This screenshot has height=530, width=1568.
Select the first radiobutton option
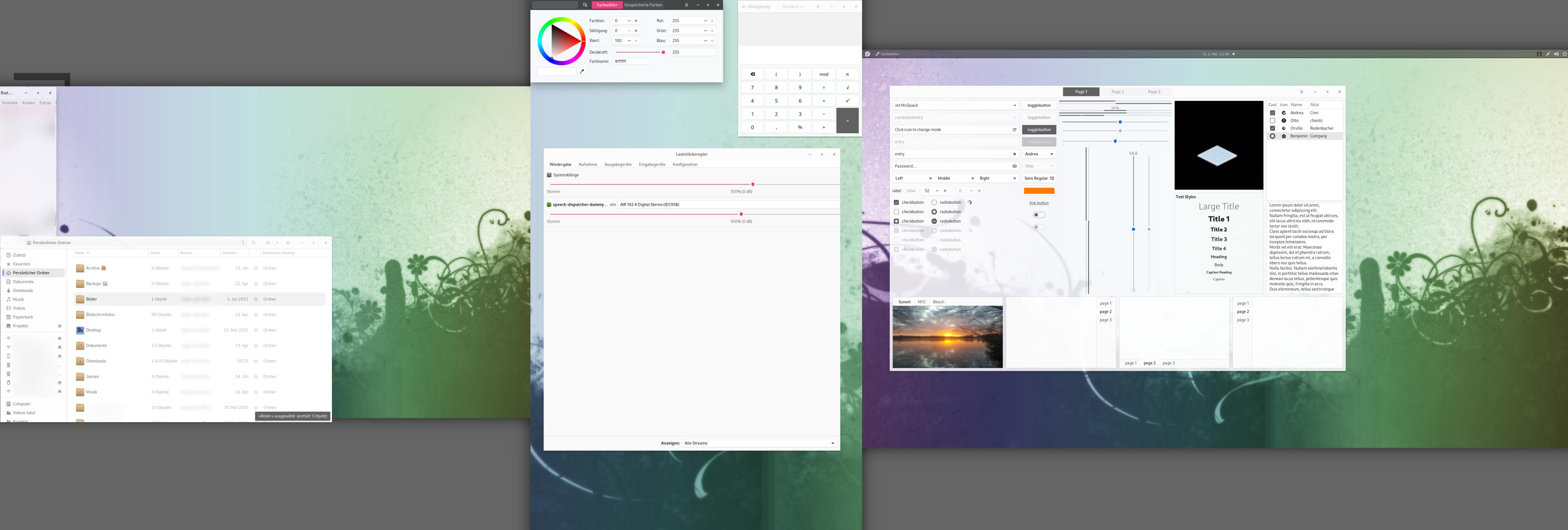(934, 203)
